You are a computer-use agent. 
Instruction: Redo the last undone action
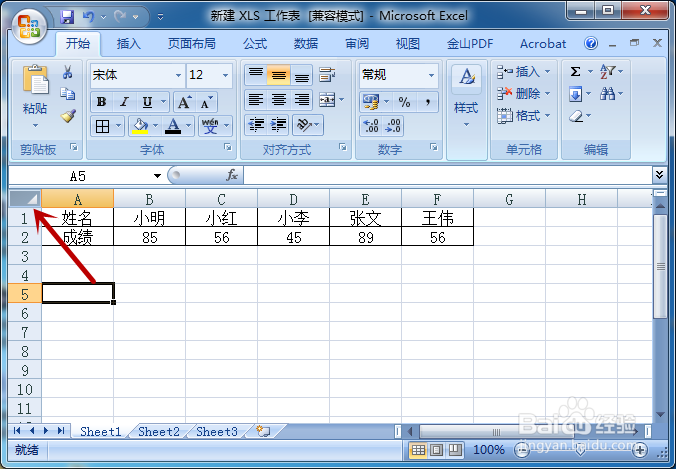click(x=119, y=17)
